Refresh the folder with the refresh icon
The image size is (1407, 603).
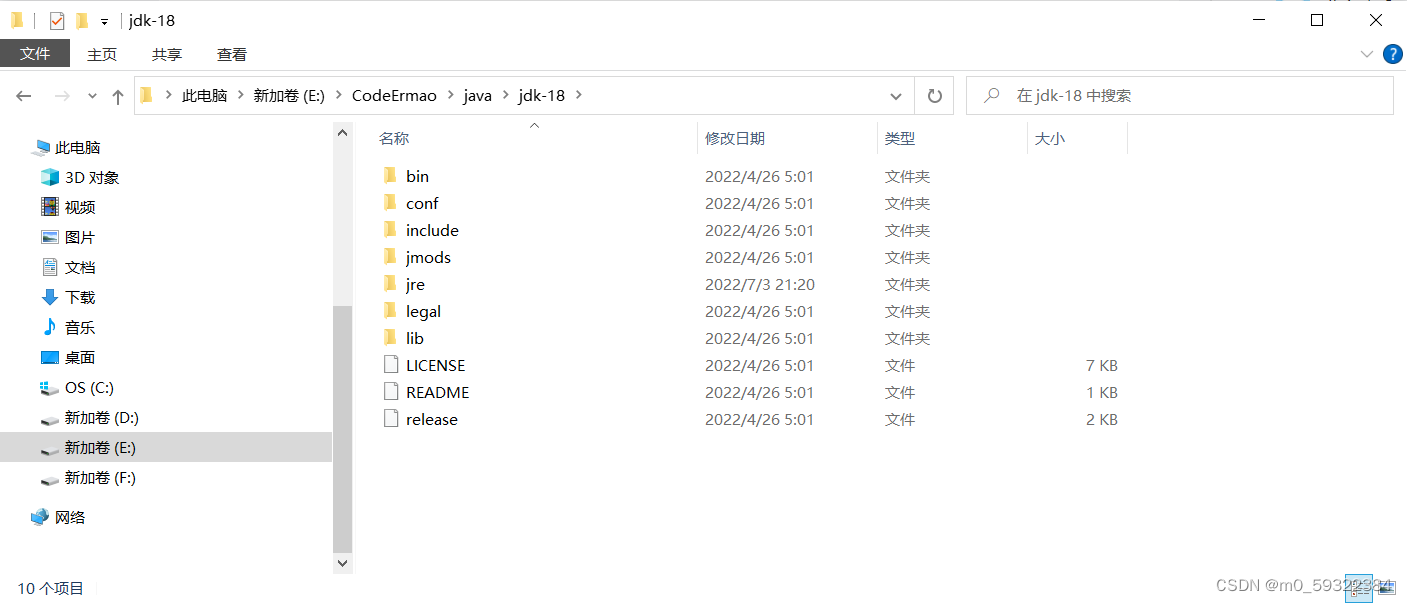coord(933,95)
